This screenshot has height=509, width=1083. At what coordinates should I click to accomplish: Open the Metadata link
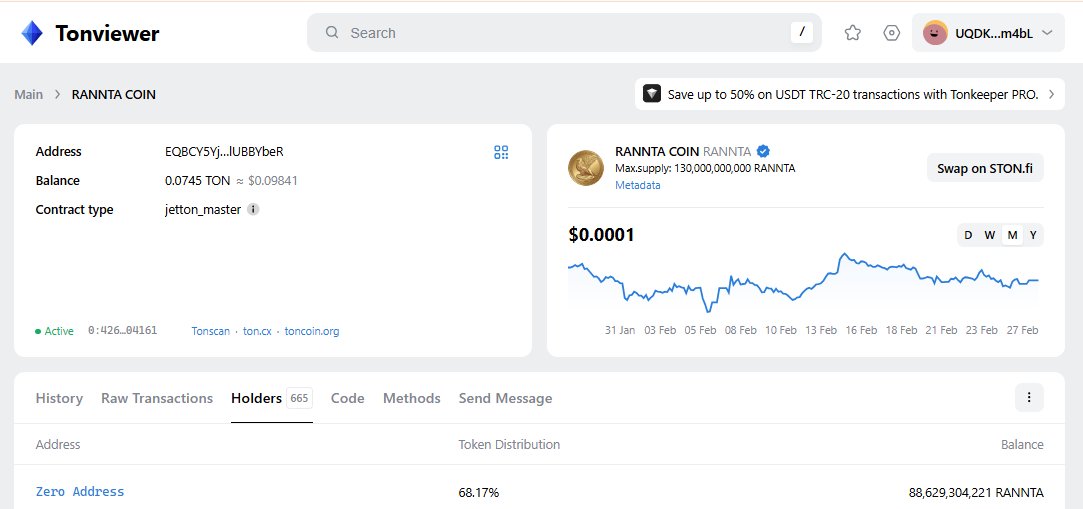click(x=638, y=185)
